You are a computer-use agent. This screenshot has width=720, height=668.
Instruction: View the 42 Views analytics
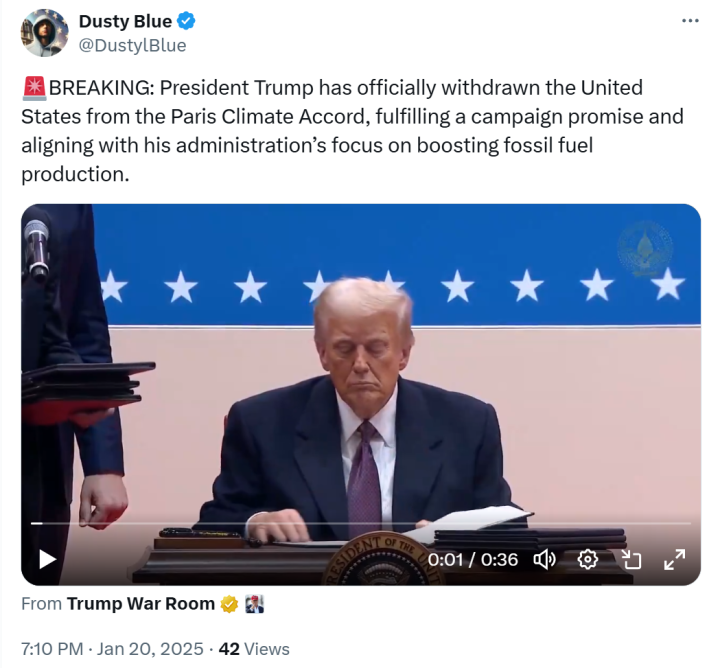254,649
